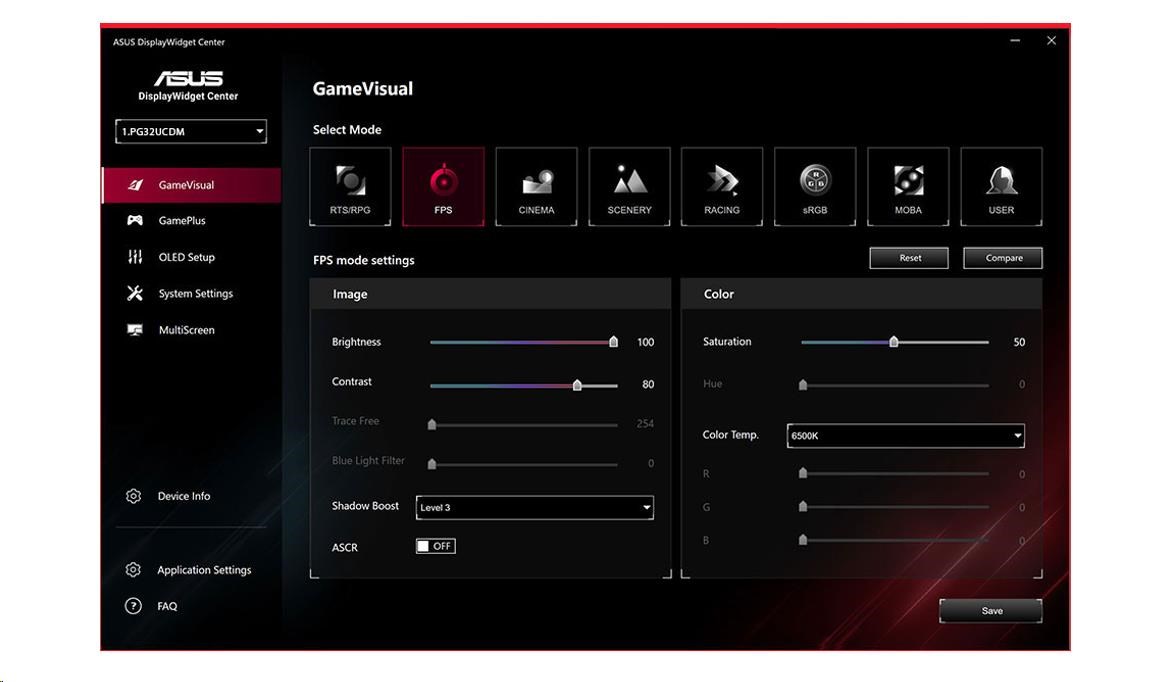Click the B color slider handle

(803, 539)
